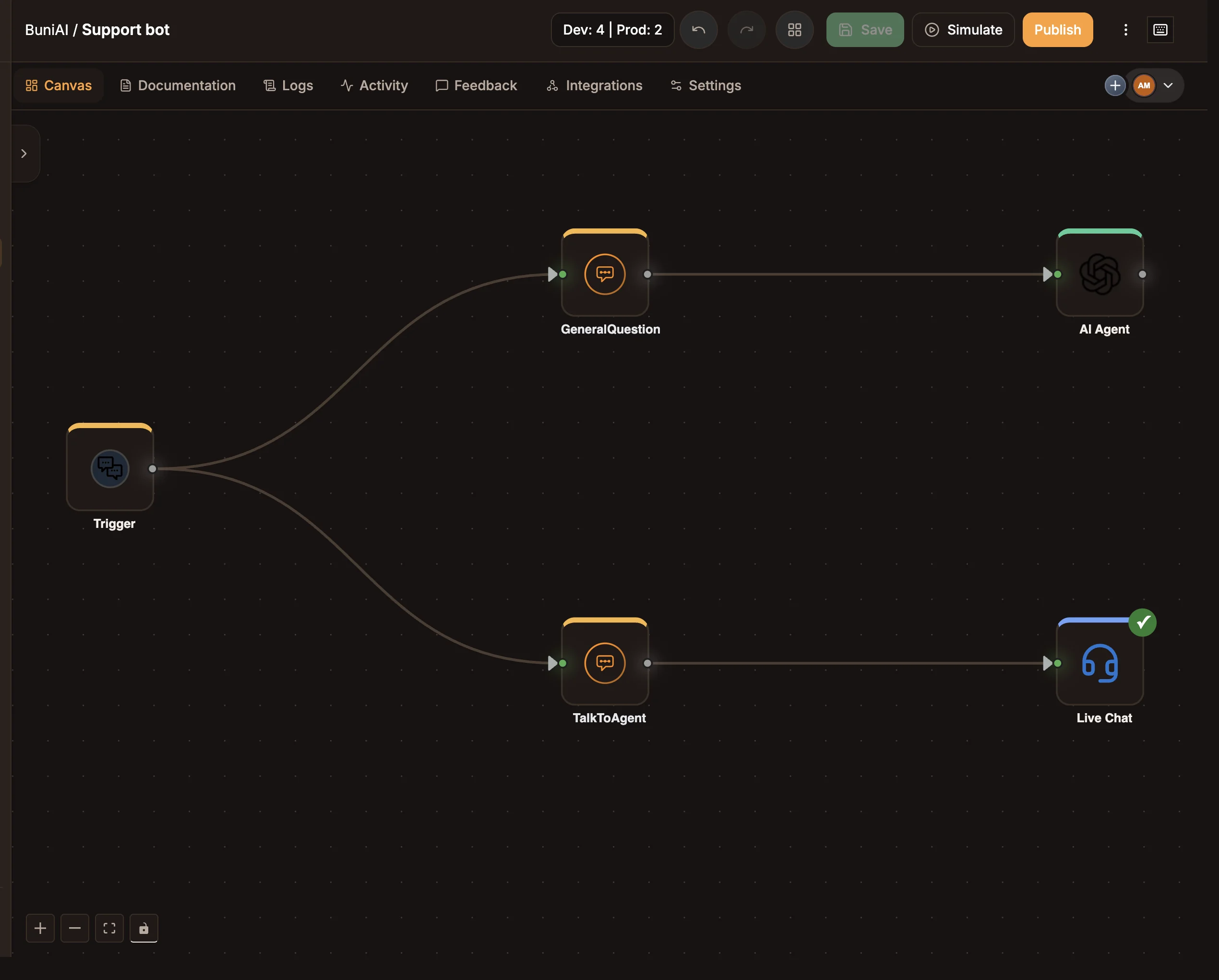This screenshot has height=980, width=1219.
Task: Open the Integrations tab
Action: pyautogui.click(x=594, y=85)
